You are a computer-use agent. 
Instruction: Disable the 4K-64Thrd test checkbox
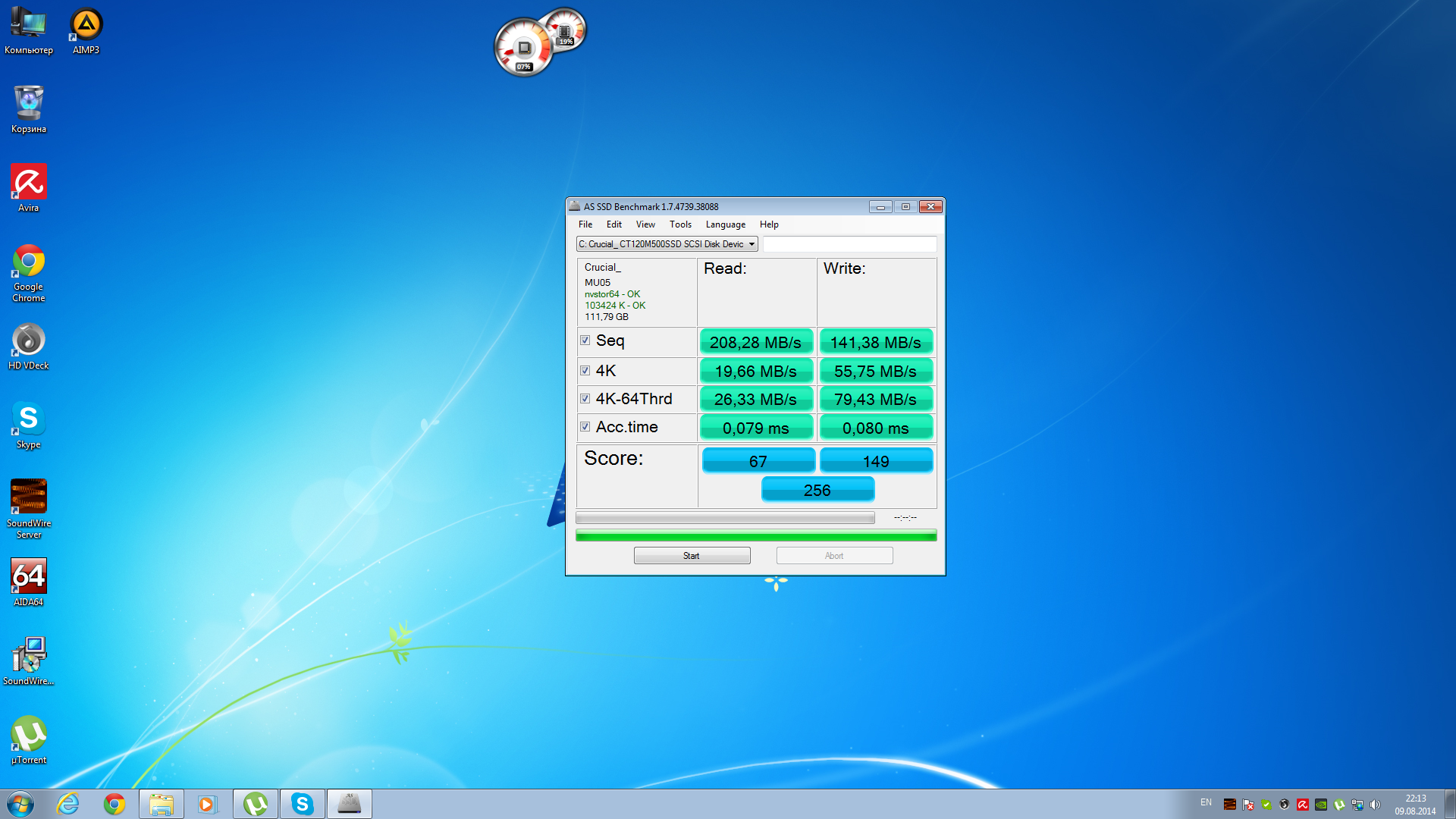click(x=585, y=399)
